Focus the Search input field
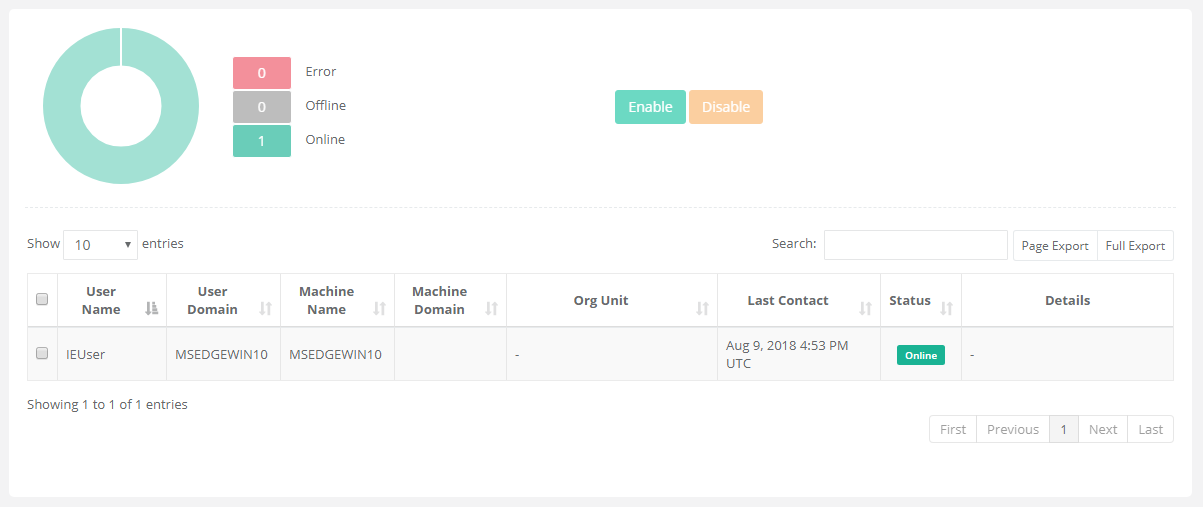The height and width of the screenshot is (507, 1203). tap(915, 245)
